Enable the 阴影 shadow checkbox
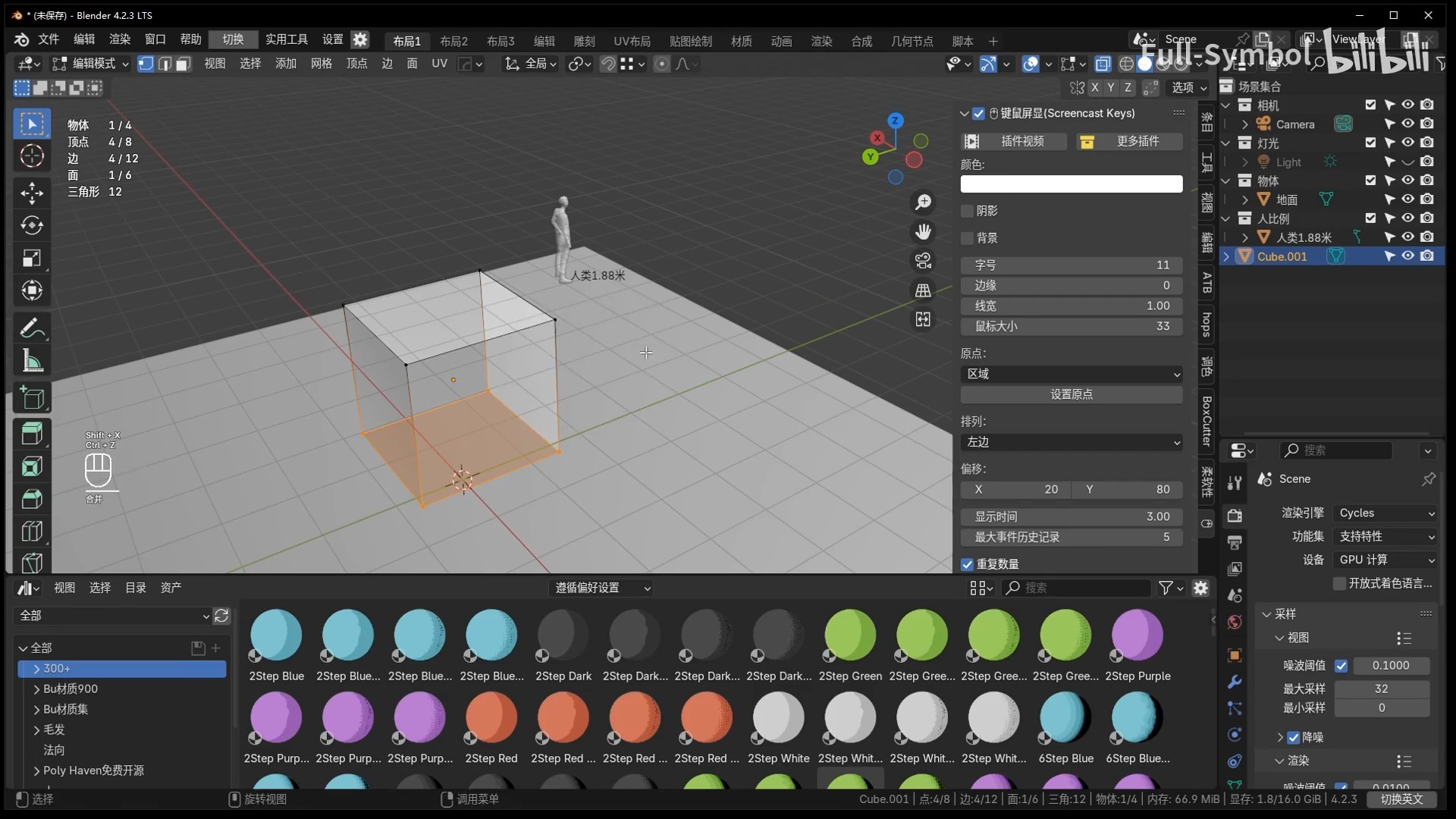 click(967, 211)
